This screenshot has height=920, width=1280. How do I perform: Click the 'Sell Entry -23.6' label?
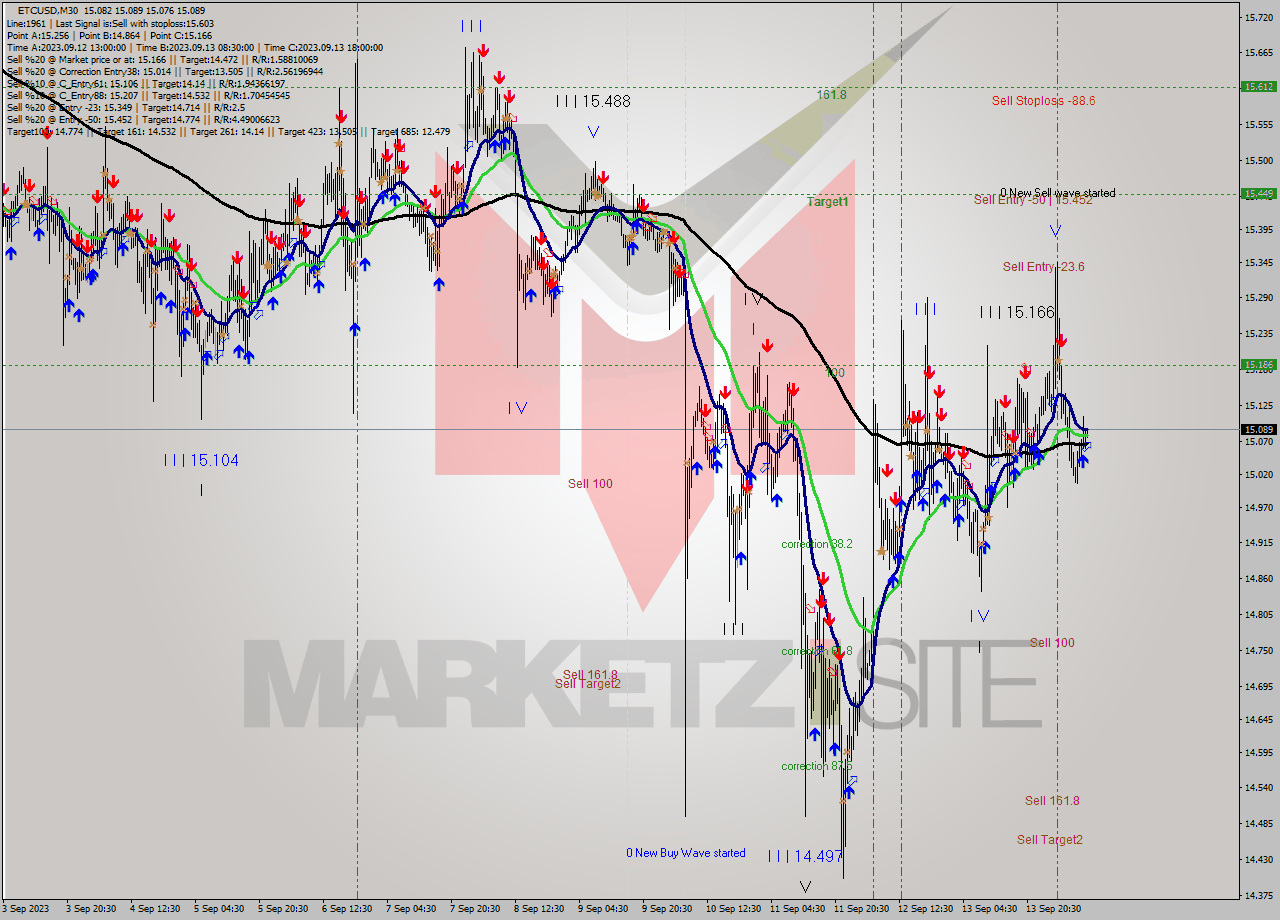tap(1043, 266)
